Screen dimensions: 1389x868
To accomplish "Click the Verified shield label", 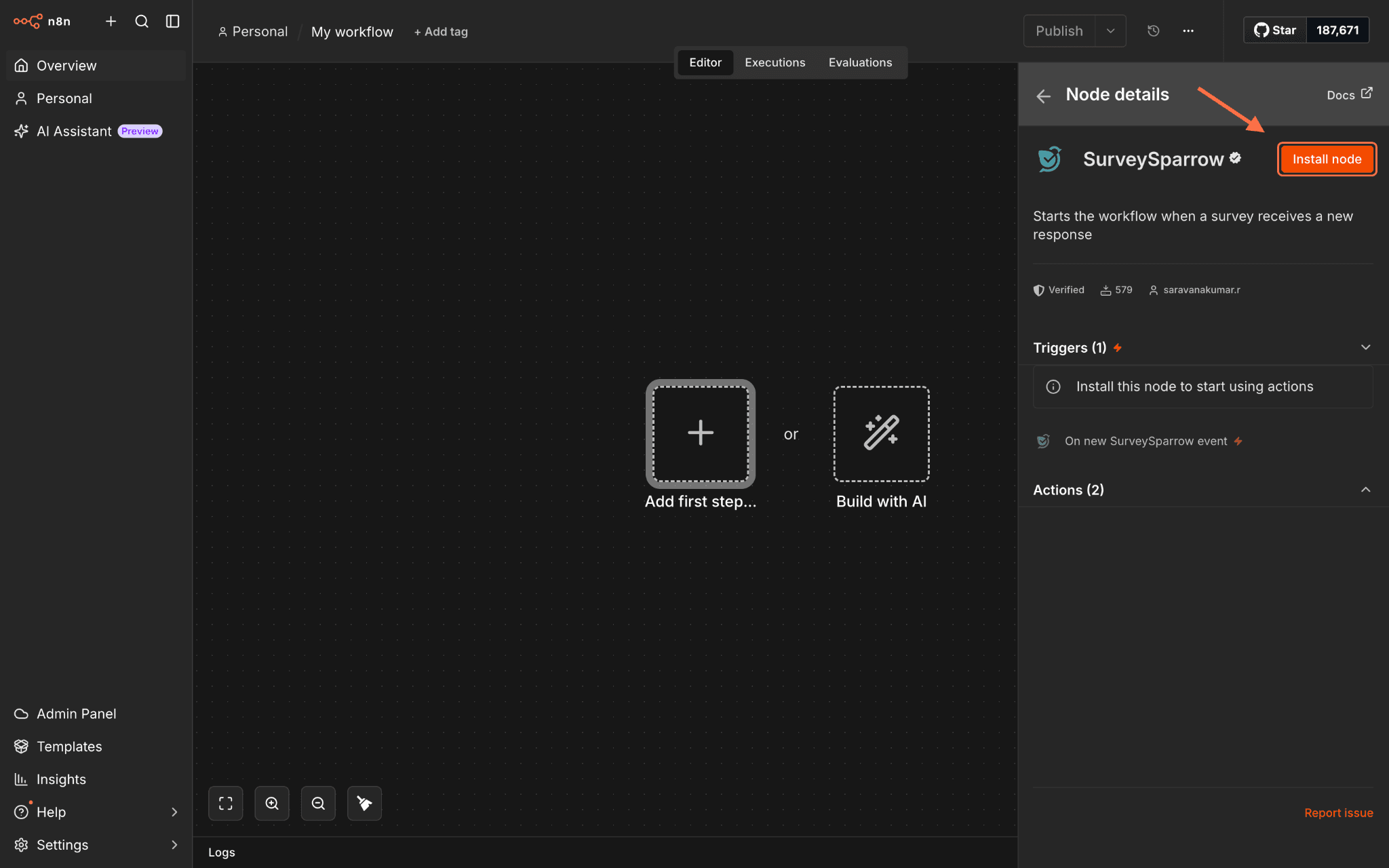I will (x=1059, y=290).
